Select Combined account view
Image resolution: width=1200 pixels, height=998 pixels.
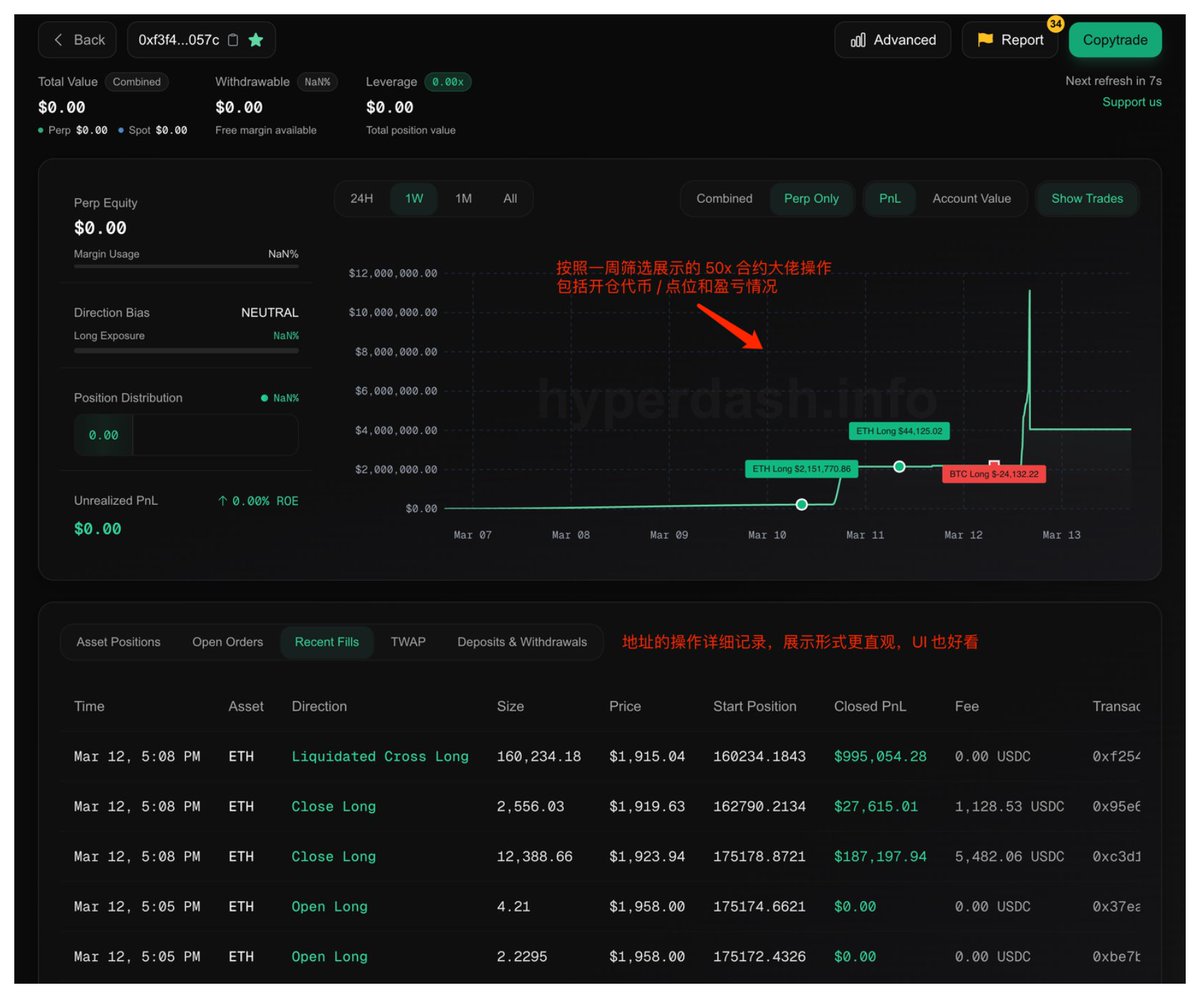pos(724,198)
